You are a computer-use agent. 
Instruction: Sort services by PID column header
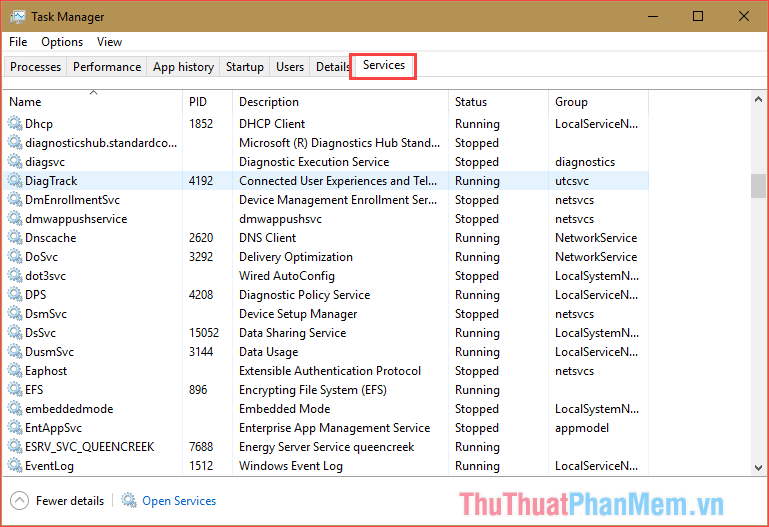[207, 101]
